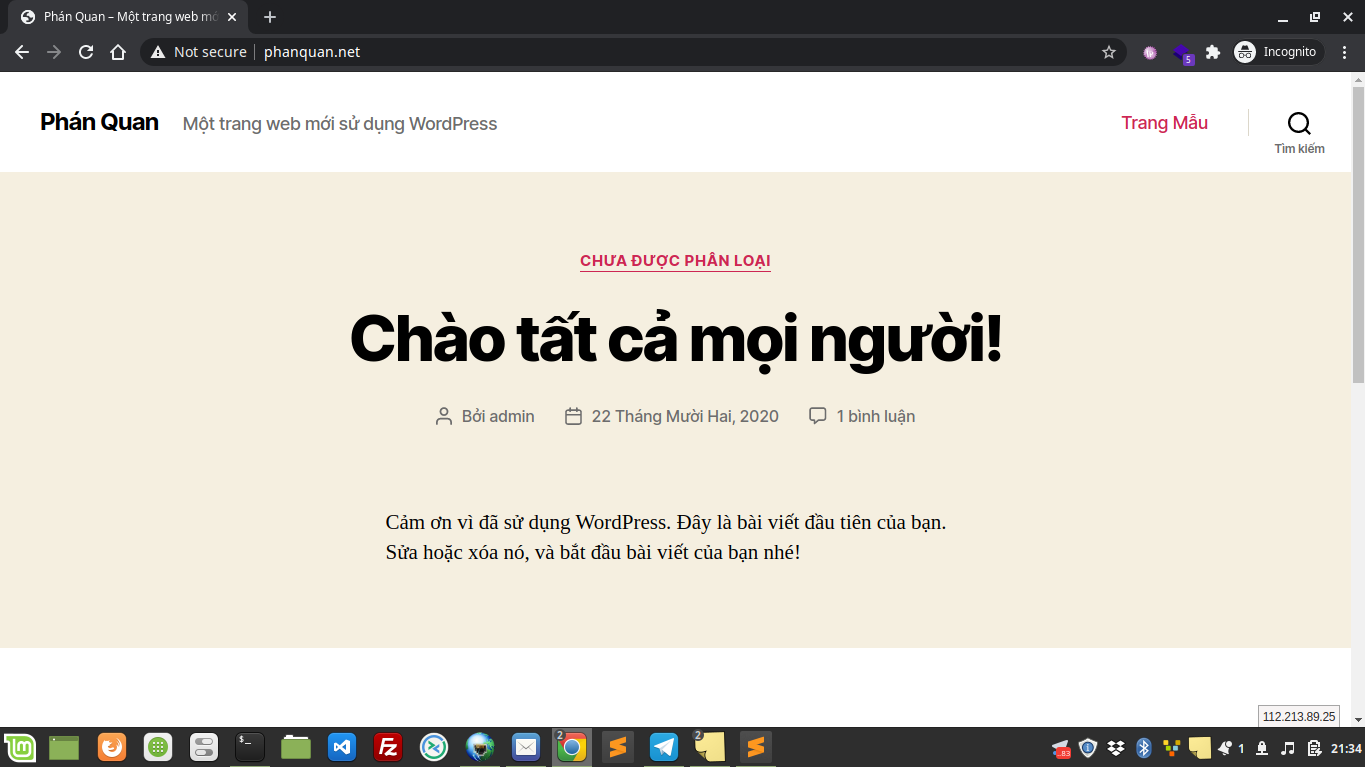Screen dimensions: 1365x767
Task: Open the Chrome three-dot menu
Action: click(x=1345, y=52)
